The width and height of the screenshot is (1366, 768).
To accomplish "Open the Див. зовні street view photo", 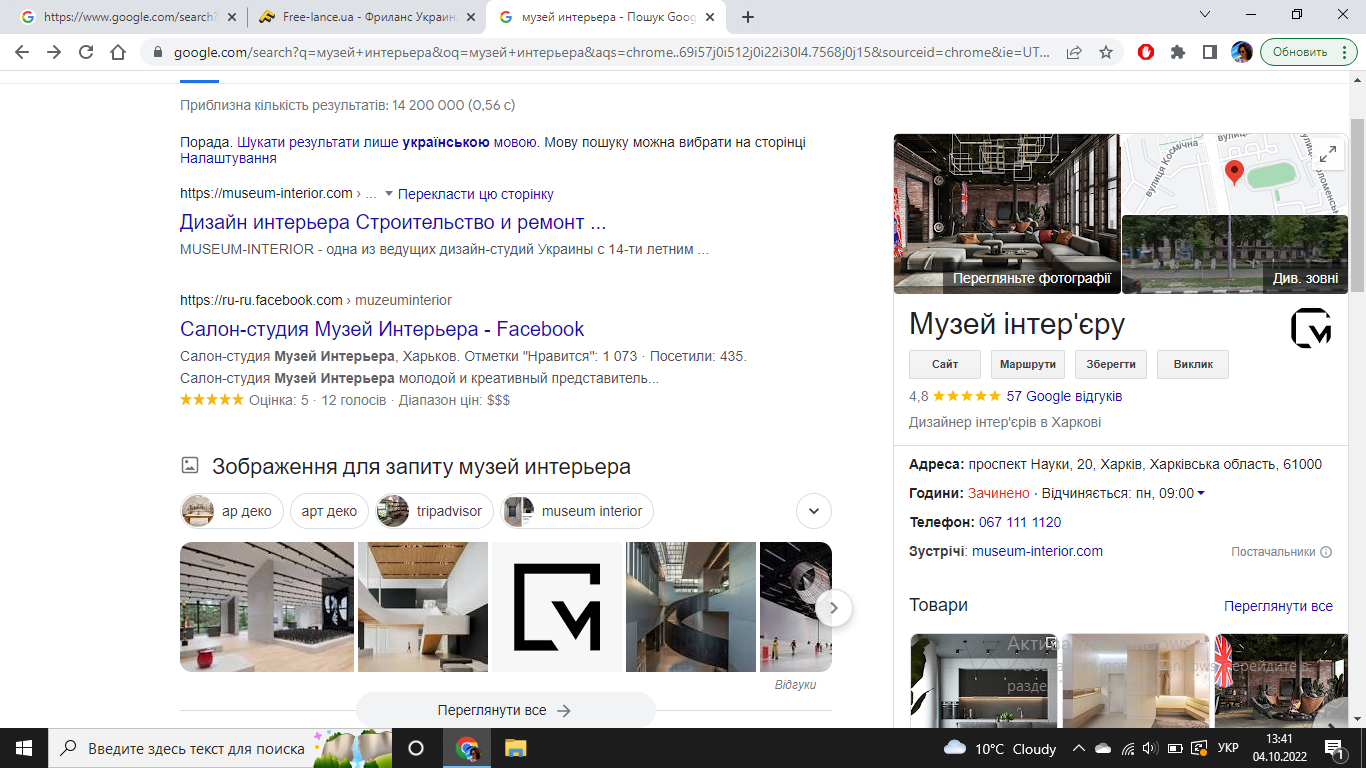I will point(1234,255).
